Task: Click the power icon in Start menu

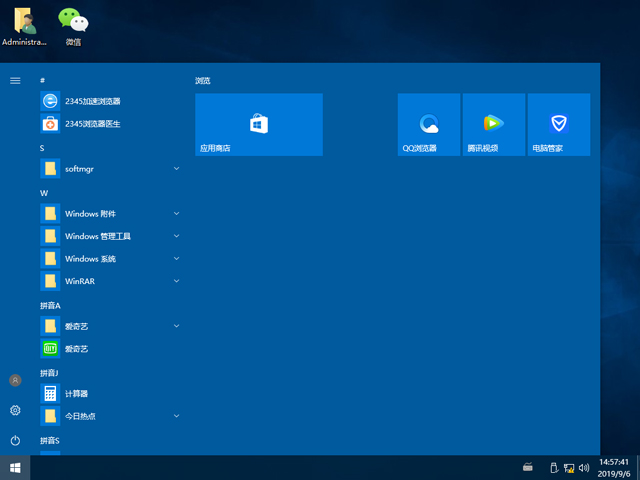Action: point(15,440)
